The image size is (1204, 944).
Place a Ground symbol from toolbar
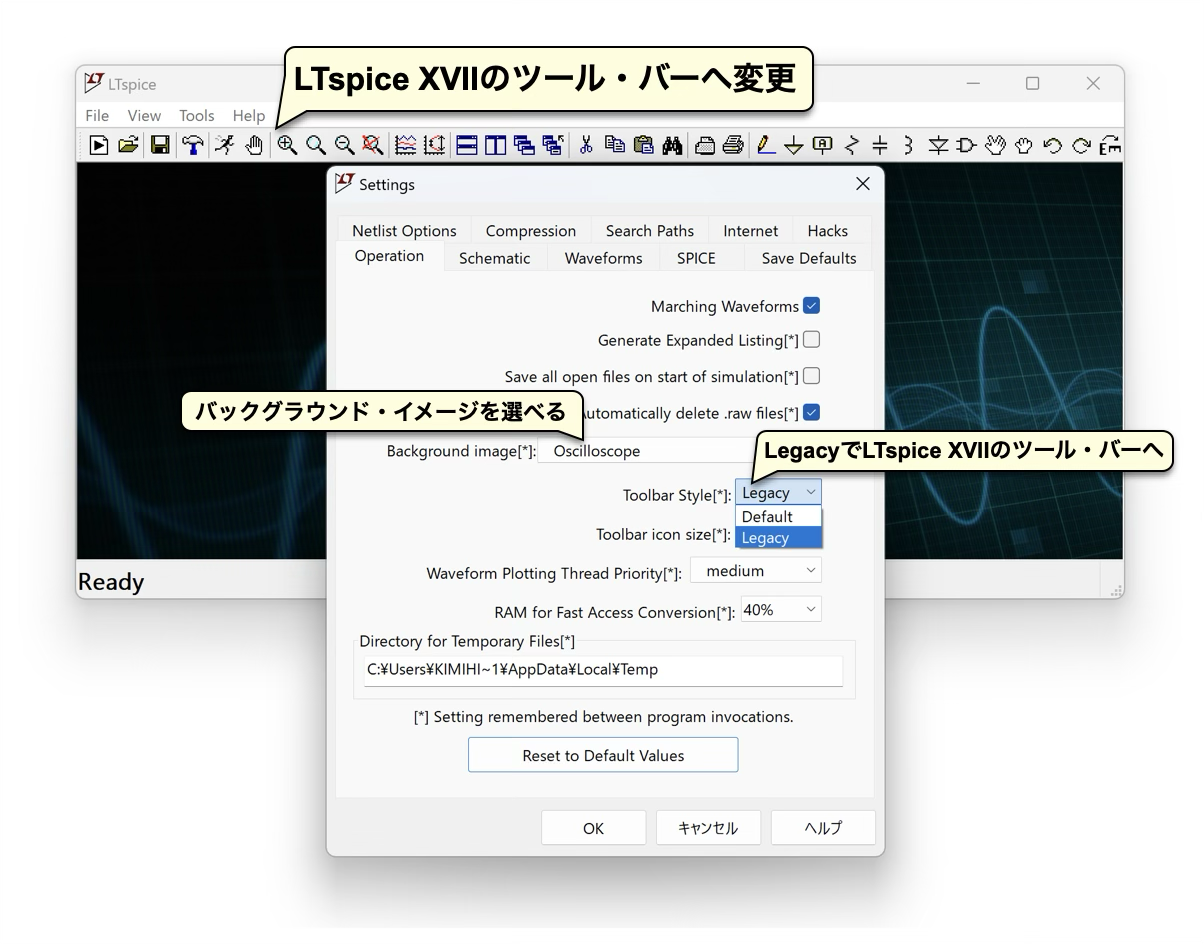[x=794, y=146]
